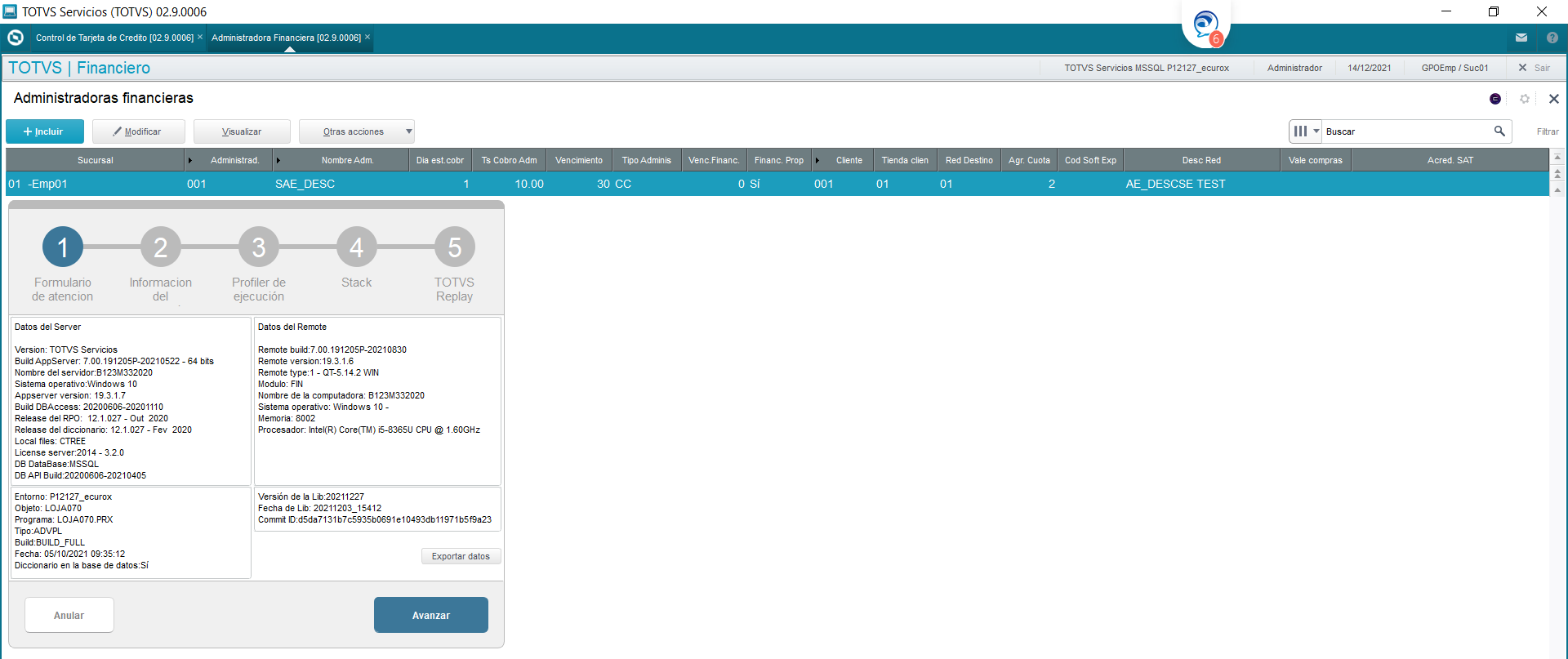The width and height of the screenshot is (1568, 659).
Task: Click the 14/12/2021 date in status bar
Action: [x=1369, y=68]
